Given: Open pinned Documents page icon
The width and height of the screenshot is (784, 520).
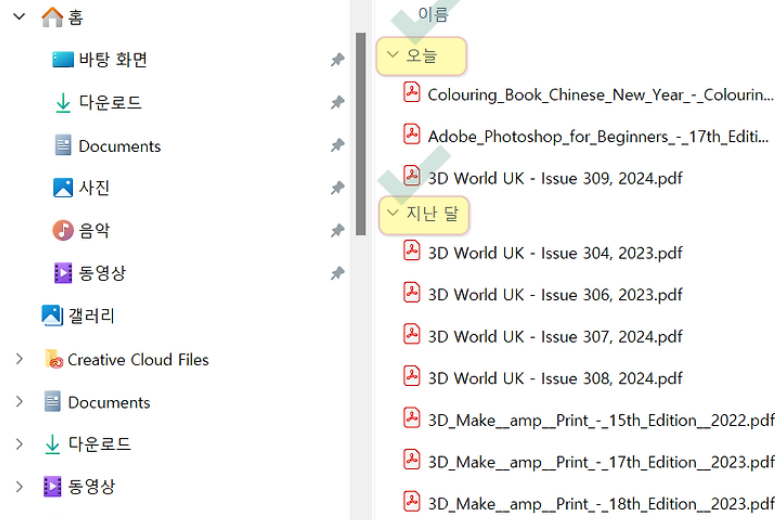Looking at the screenshot, I should pyautogui.click(x=63, y=146).
